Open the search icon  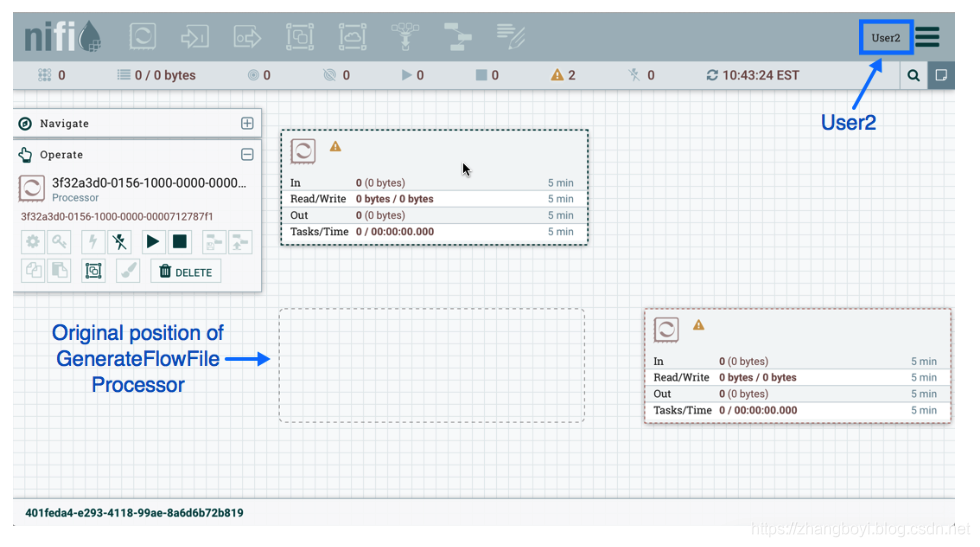(913, 76)
